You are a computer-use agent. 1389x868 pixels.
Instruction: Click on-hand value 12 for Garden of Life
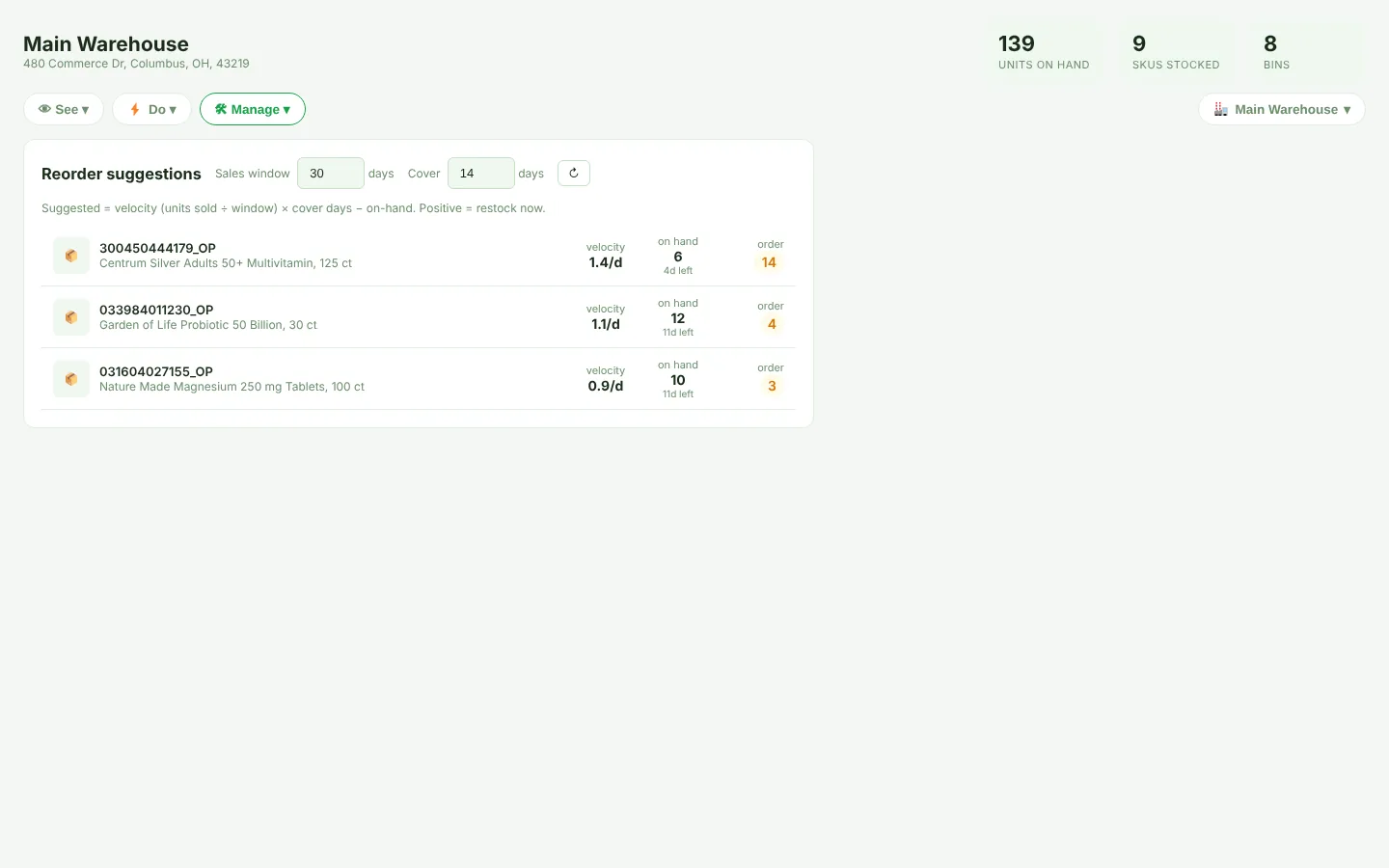coord(678,318)
